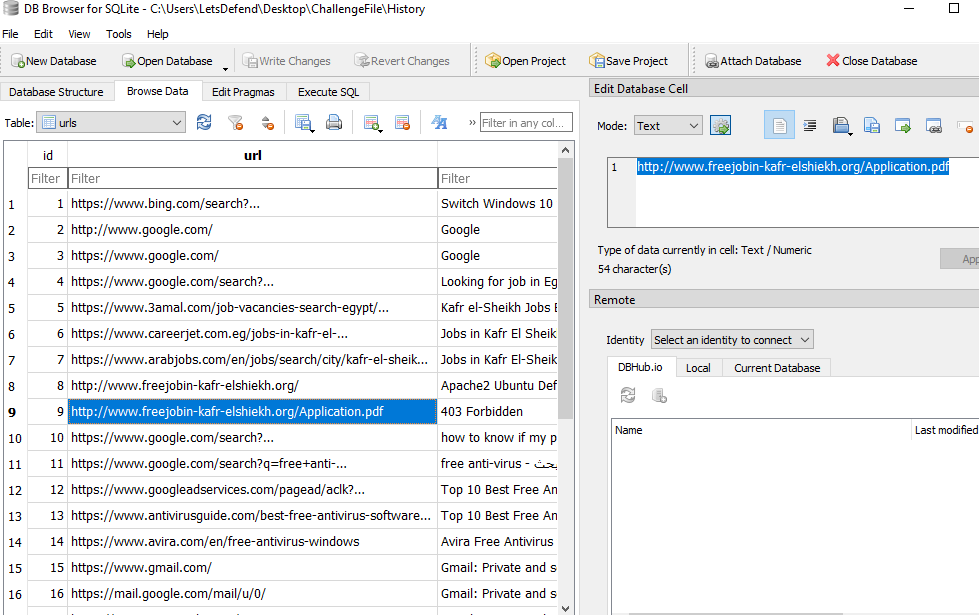Switch to the Execute SQL tab

[328, 92]
